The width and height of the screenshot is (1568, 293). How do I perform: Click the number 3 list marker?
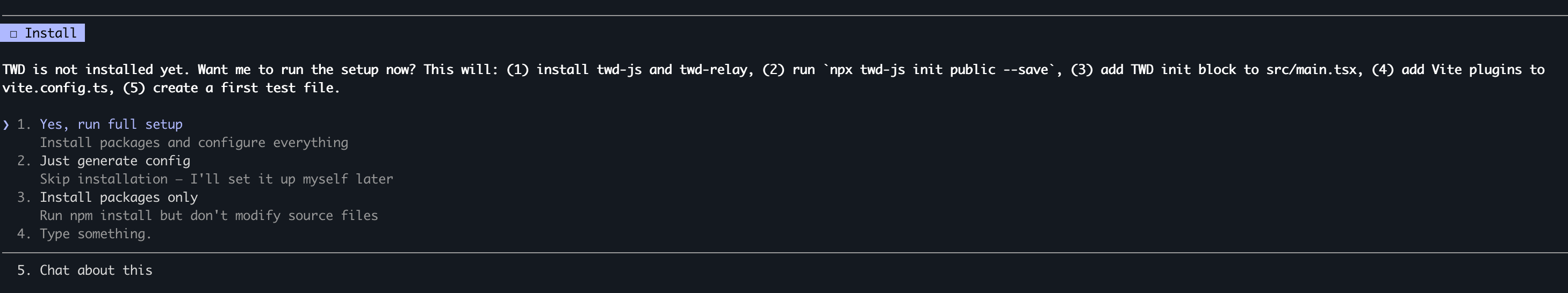[23, 197]
